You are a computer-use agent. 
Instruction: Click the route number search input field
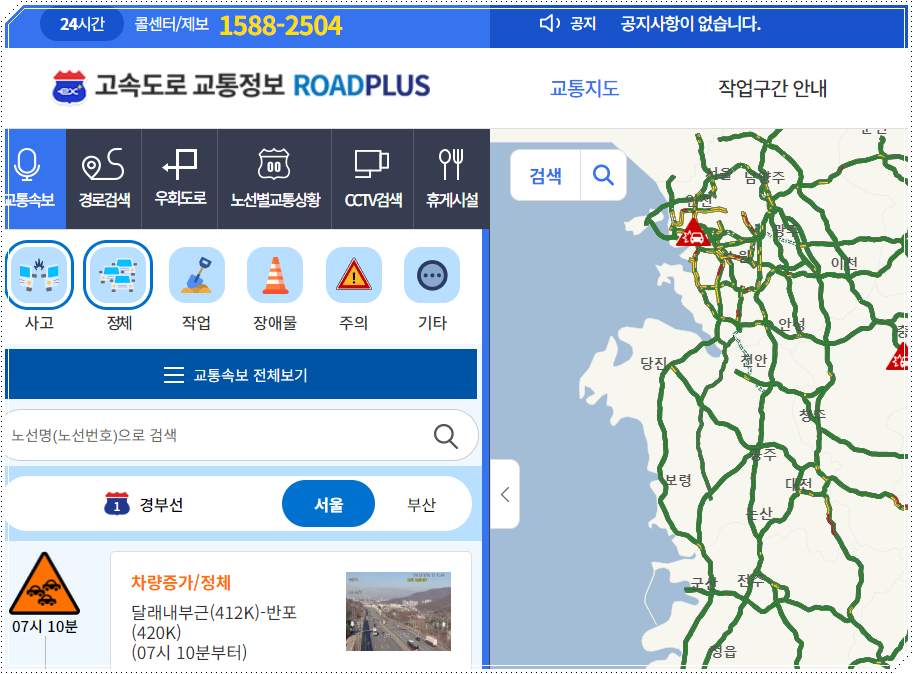pos(200,435)
